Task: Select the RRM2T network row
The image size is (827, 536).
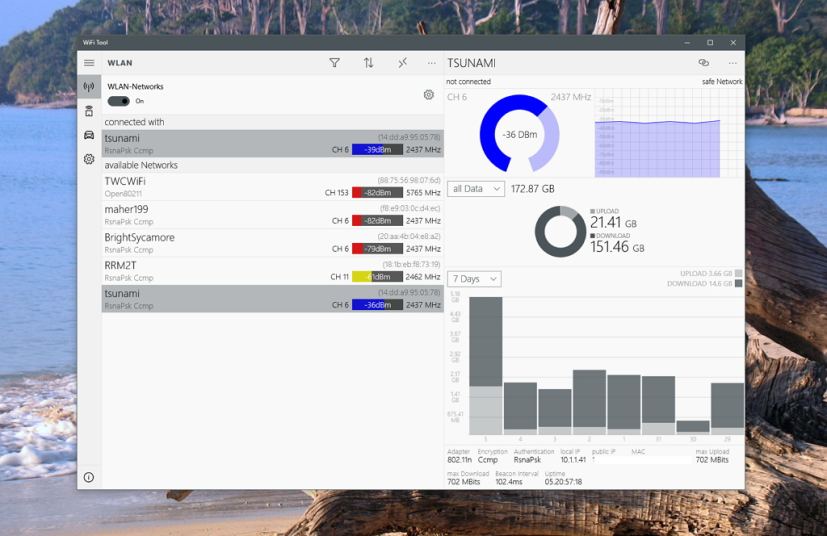Action: tap(272, 271)
